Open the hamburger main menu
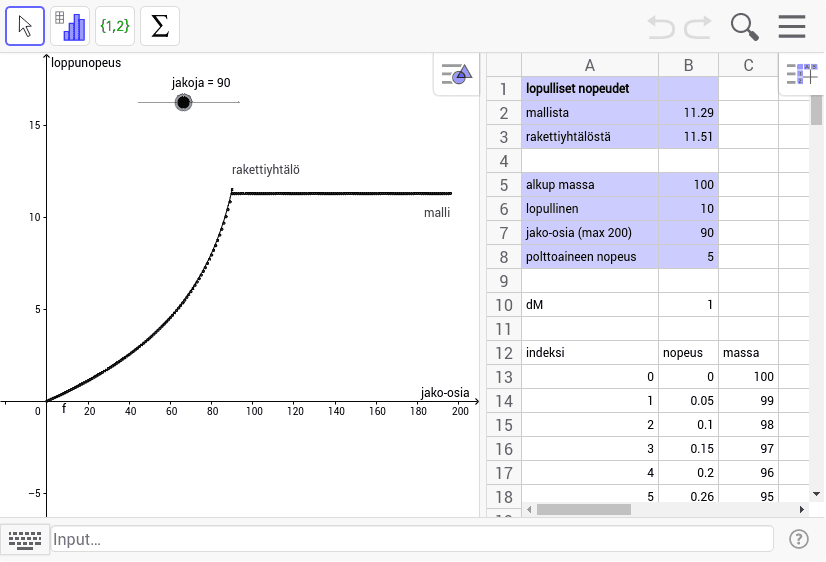826x562 pixels. pos(792,26)
